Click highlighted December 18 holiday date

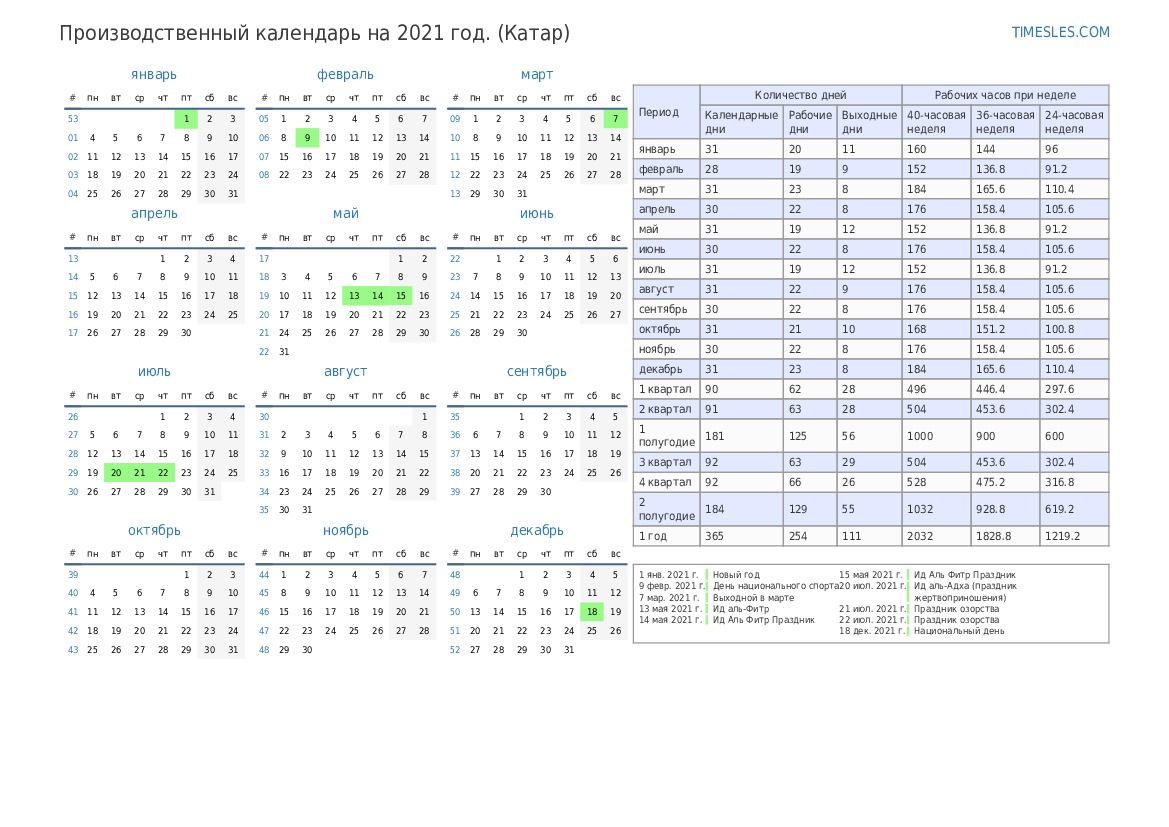592,611
